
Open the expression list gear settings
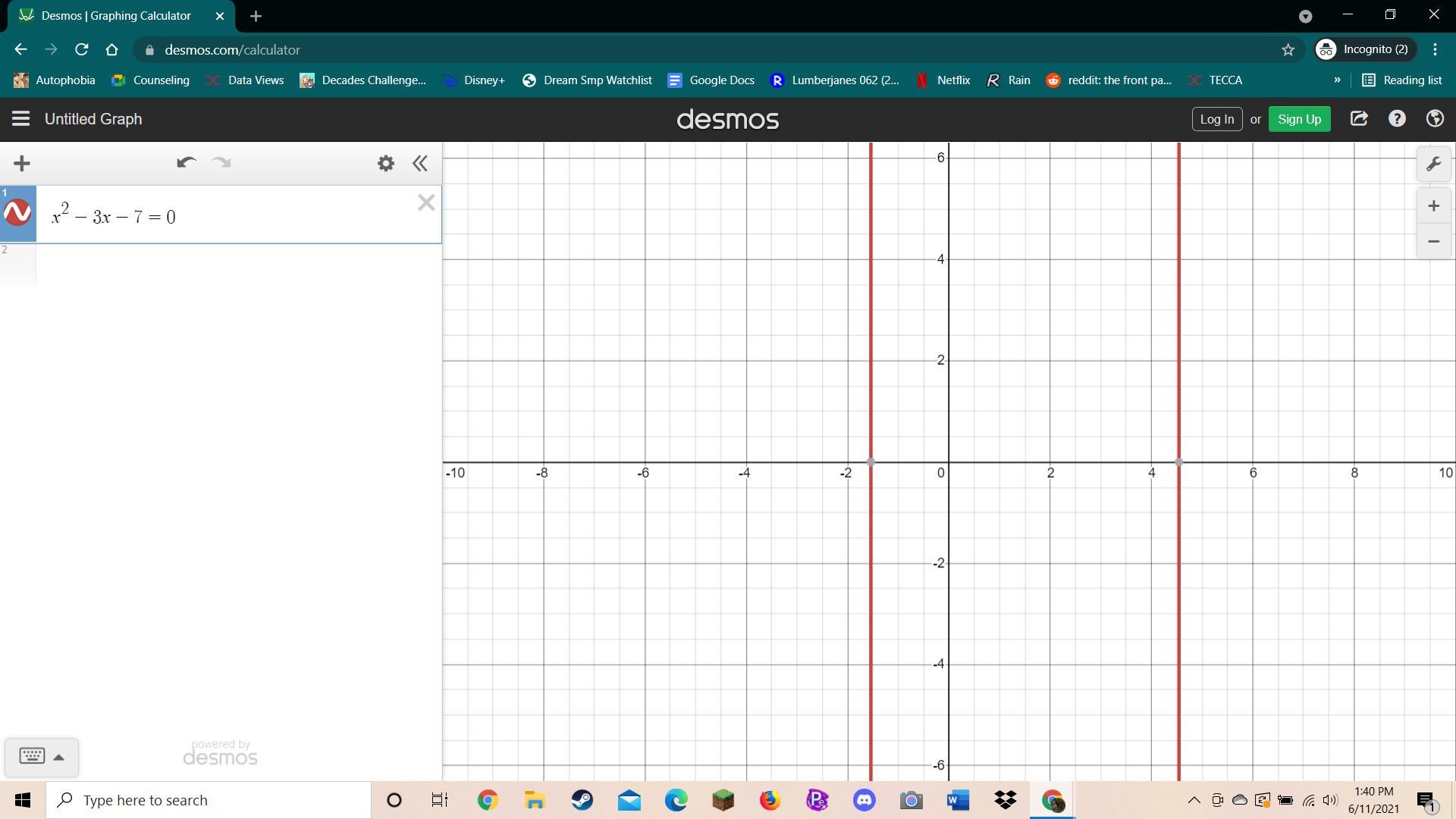386,163
